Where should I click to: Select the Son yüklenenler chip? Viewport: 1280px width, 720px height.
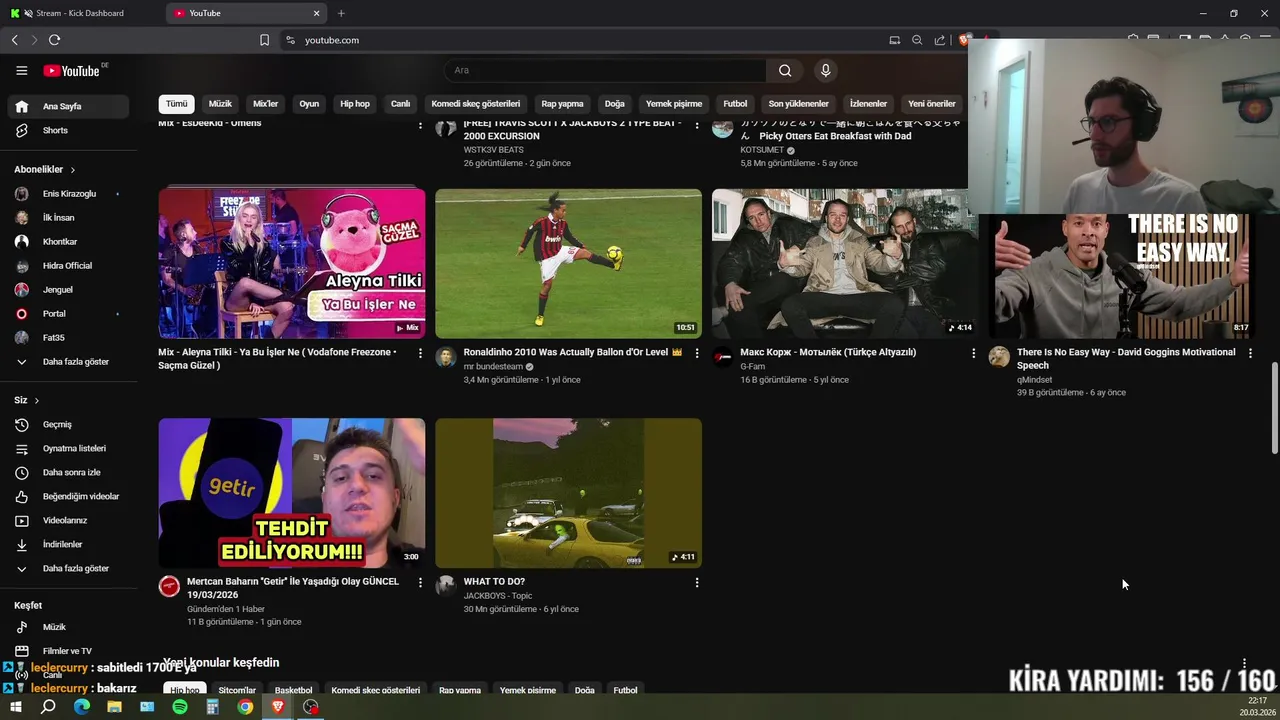click(798, 104)
